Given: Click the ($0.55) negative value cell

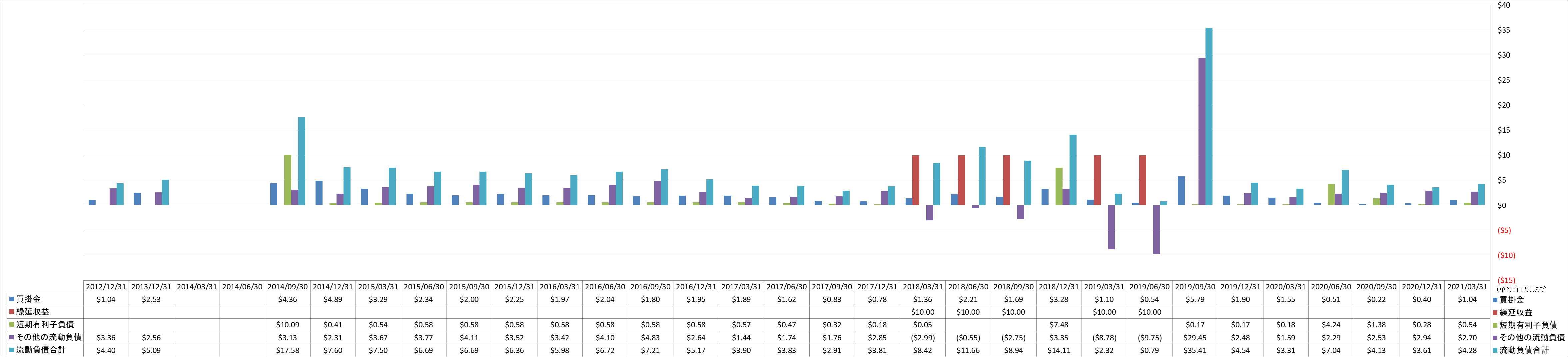Looking at the screenshot, I should point(968,338).
